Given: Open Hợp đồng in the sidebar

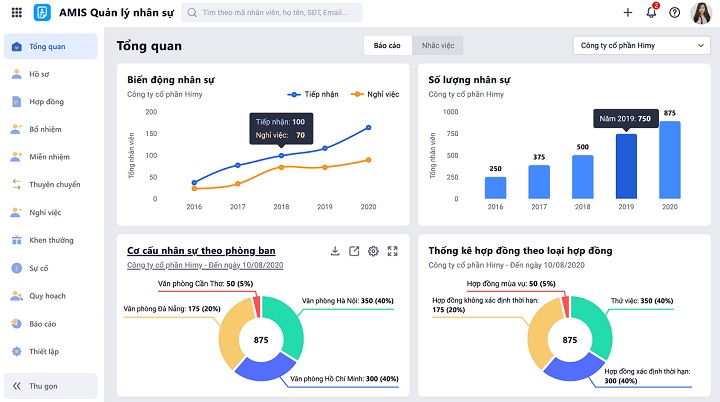Looking at the screenshot, I should (x=51, y=102).
